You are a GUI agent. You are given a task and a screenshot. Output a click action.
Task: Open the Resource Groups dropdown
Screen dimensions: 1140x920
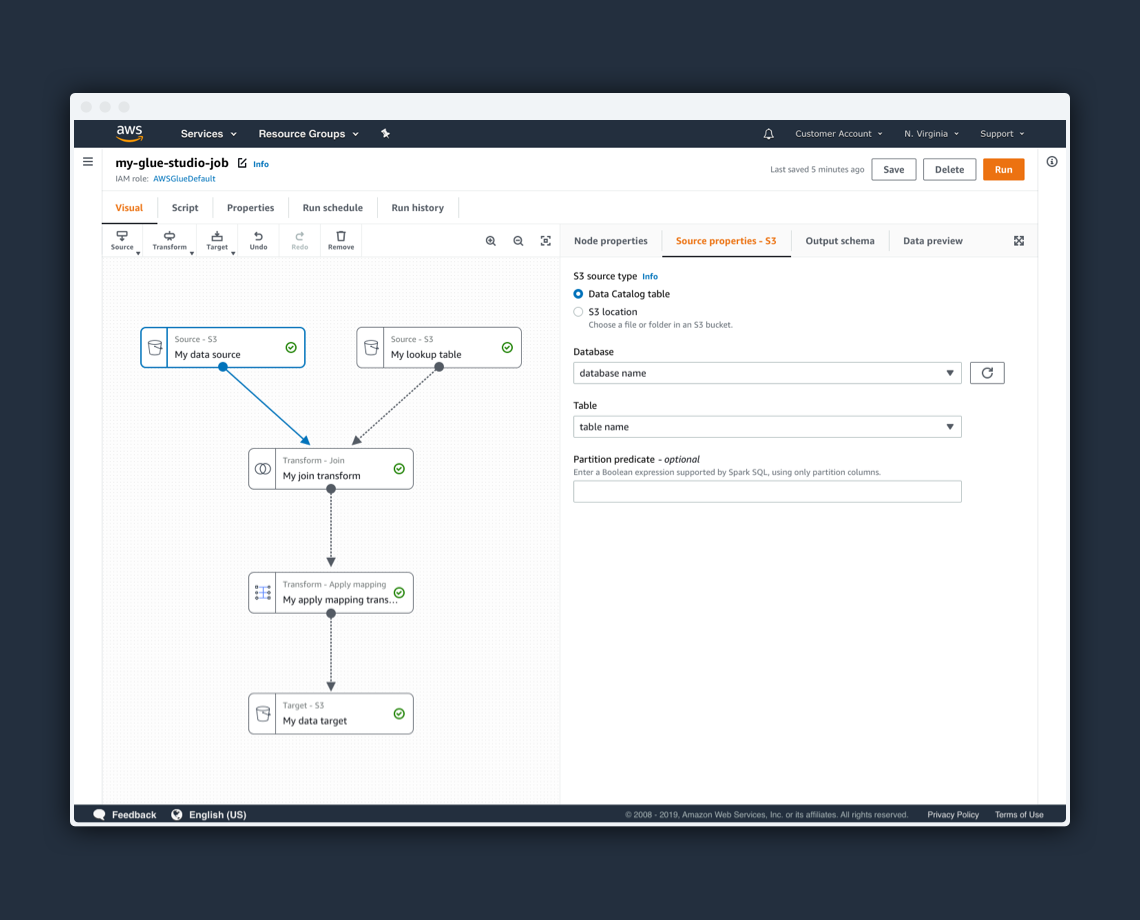[x=308, y=134]
